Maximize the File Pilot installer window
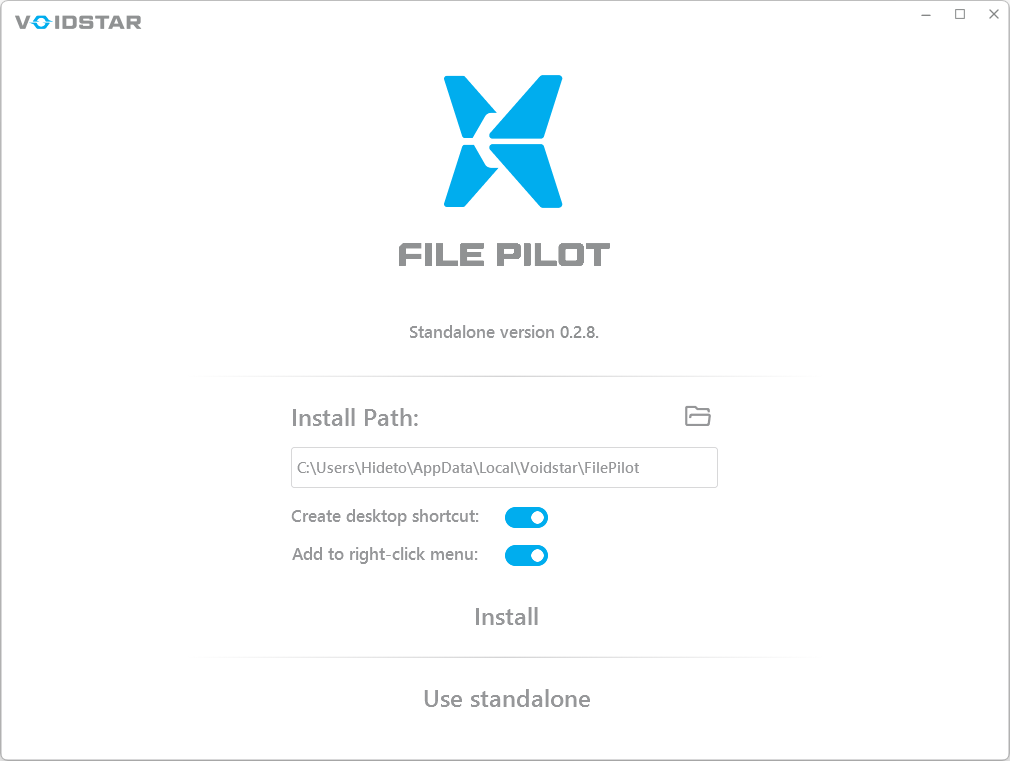 click(x=959, y=14)
